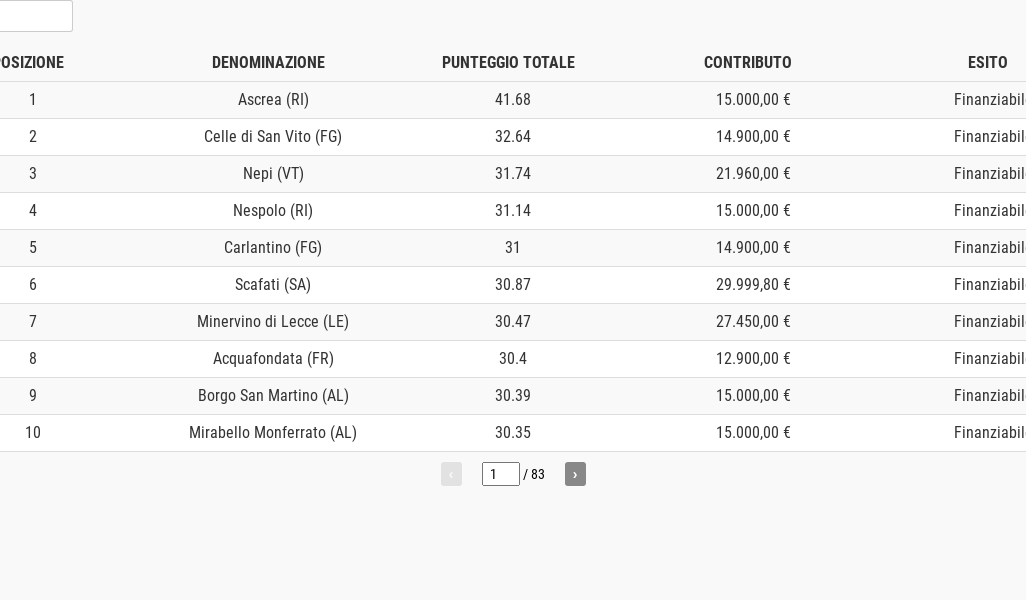Click previous page arrow button
The image size is (1026, 600).
pyautogui.click(x=451, y=474)
